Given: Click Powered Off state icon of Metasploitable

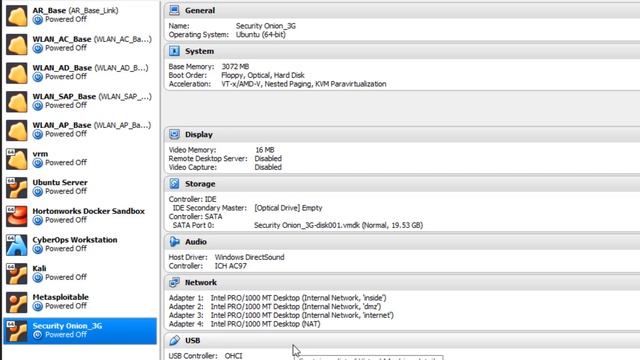Looking at the screenshot, I should coord(38,306).
